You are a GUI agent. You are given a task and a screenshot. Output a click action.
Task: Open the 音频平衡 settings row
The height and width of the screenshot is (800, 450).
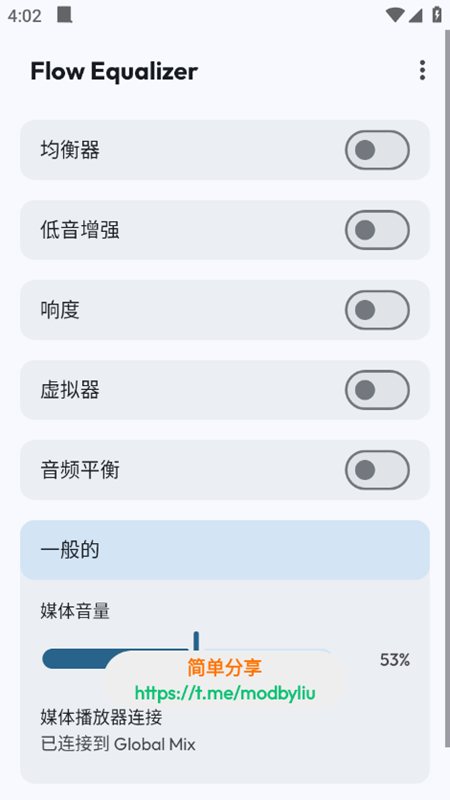(x=225, y=470)
